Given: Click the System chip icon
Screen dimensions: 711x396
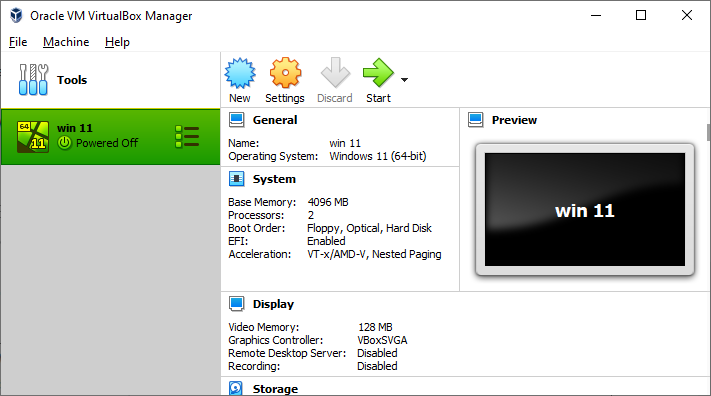Looking at the screenshot, I should coord(236,179).
